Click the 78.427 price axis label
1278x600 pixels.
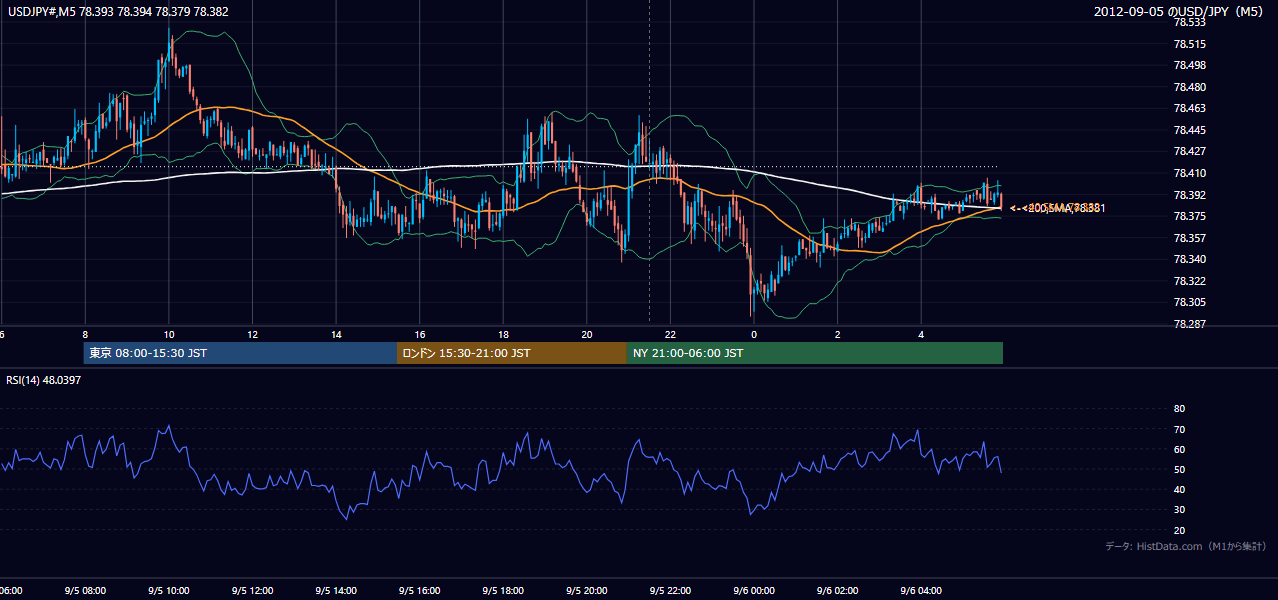pos(1189,152)
